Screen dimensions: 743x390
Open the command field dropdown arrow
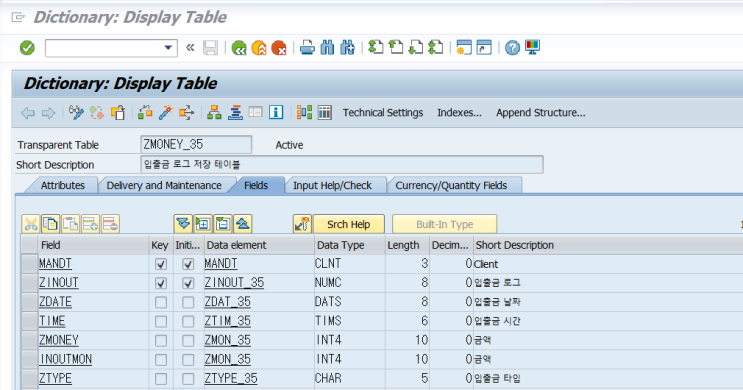coord(168,47)
